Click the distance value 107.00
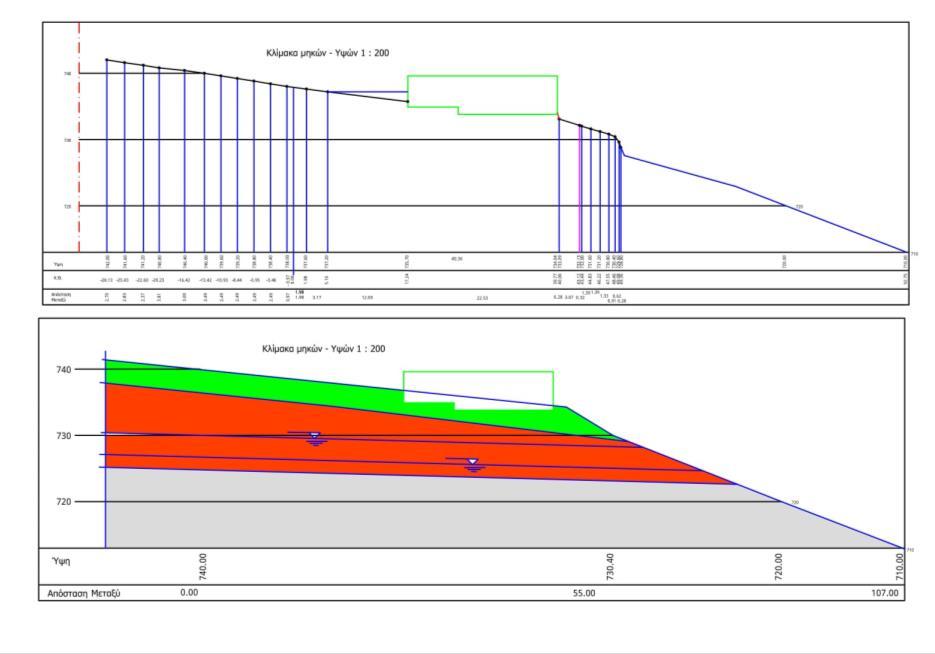 tap(885, 593)
